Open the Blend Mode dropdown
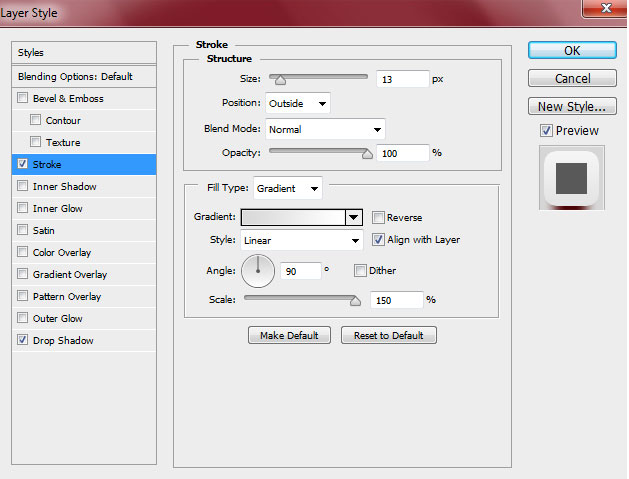Image resolution: width=629 pixels, height=479 pixels. [x=325, y=129]
